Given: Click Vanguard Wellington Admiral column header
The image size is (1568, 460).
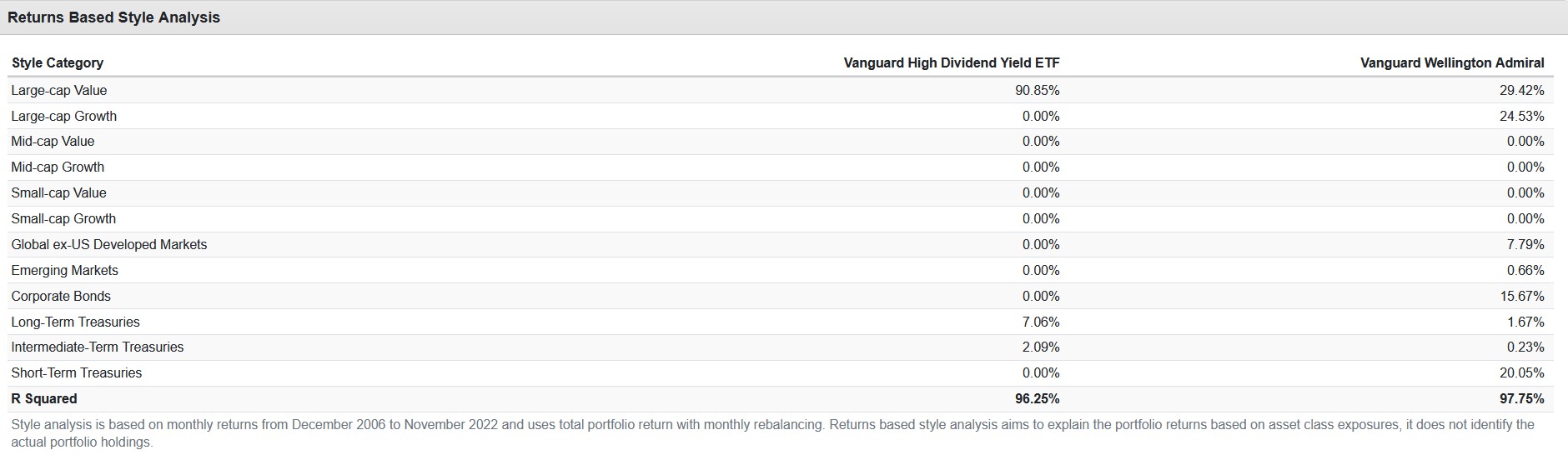Looking at the screenshot, I should tap(1452, 62).
